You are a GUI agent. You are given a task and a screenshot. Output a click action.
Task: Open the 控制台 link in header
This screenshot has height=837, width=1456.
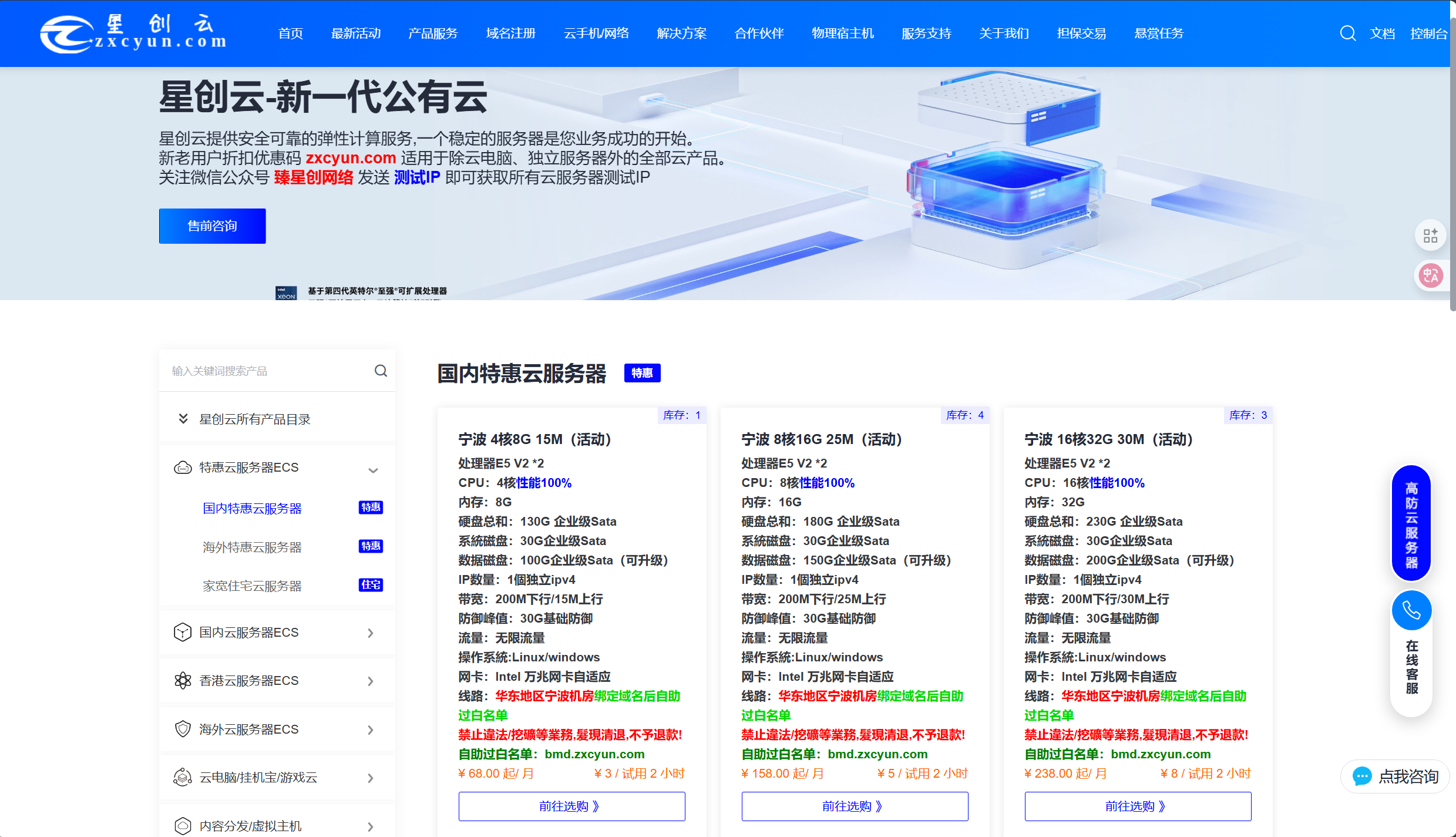1428,33
